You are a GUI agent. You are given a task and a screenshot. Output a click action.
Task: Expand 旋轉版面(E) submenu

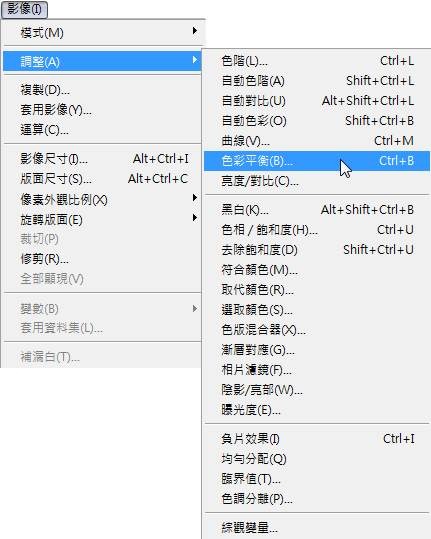pos(102,219)
